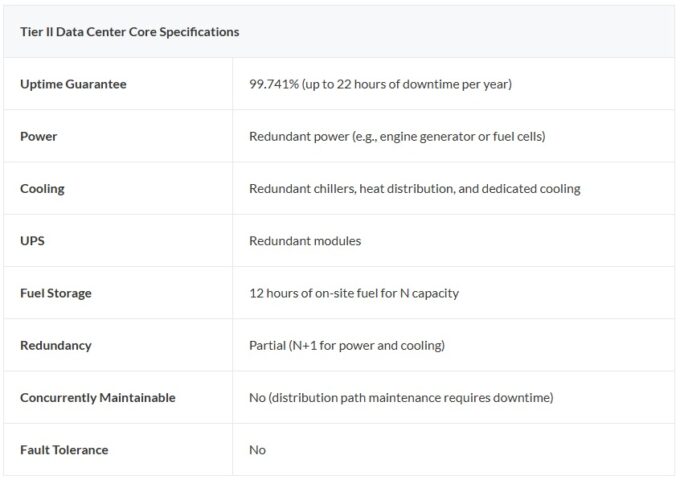Select the Cooling row label
The width and height of the screenshot is (680, 480).
click(42, 188)
